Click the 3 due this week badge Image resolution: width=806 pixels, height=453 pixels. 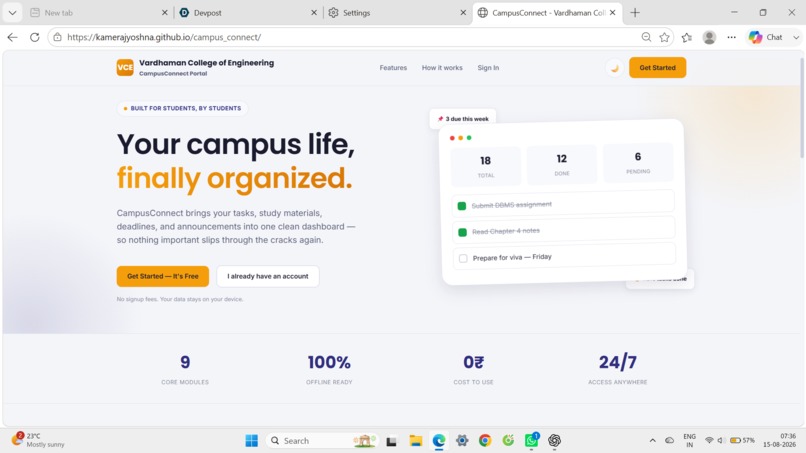(x=463, y=119)
